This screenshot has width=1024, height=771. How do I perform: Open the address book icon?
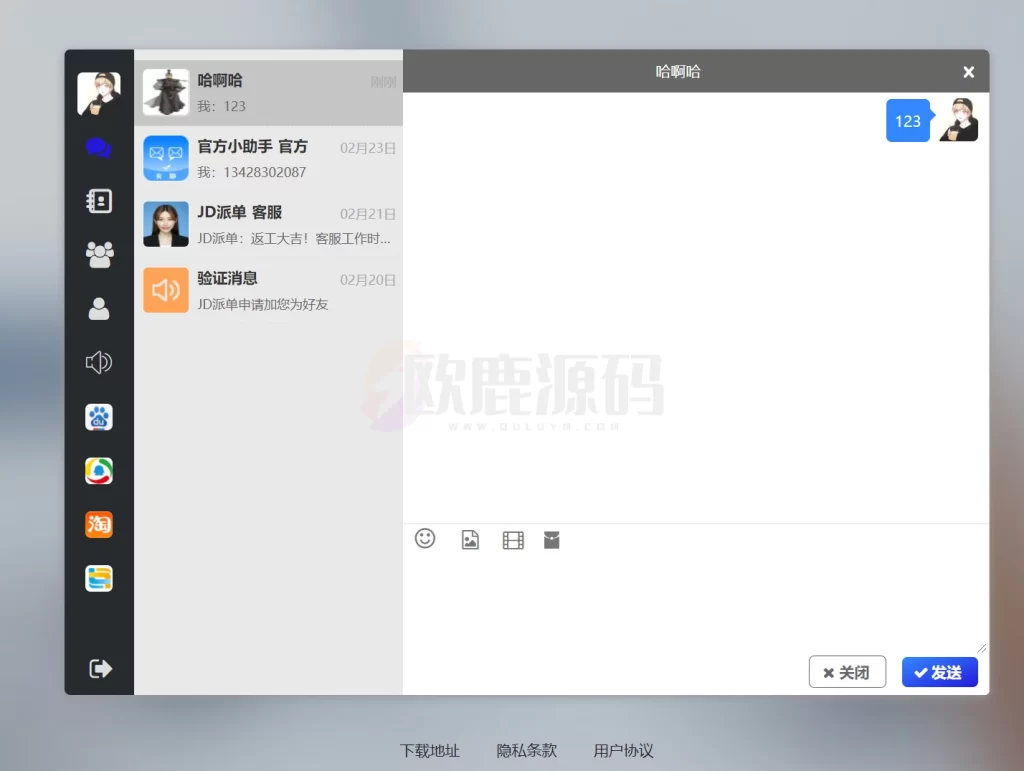(x=98, y=200)
